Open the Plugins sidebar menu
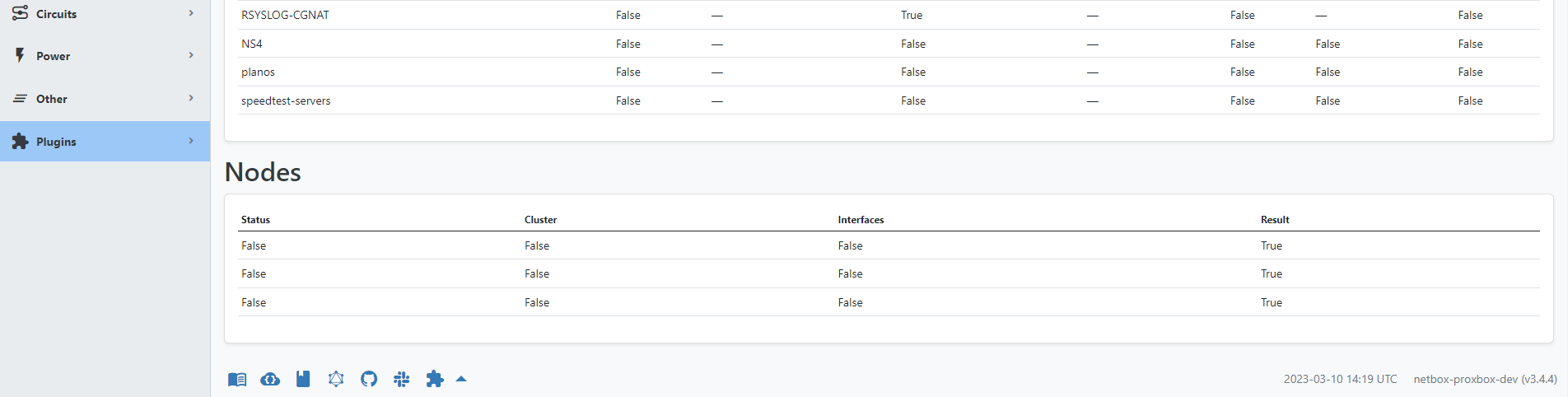 [x=105, y=142]
